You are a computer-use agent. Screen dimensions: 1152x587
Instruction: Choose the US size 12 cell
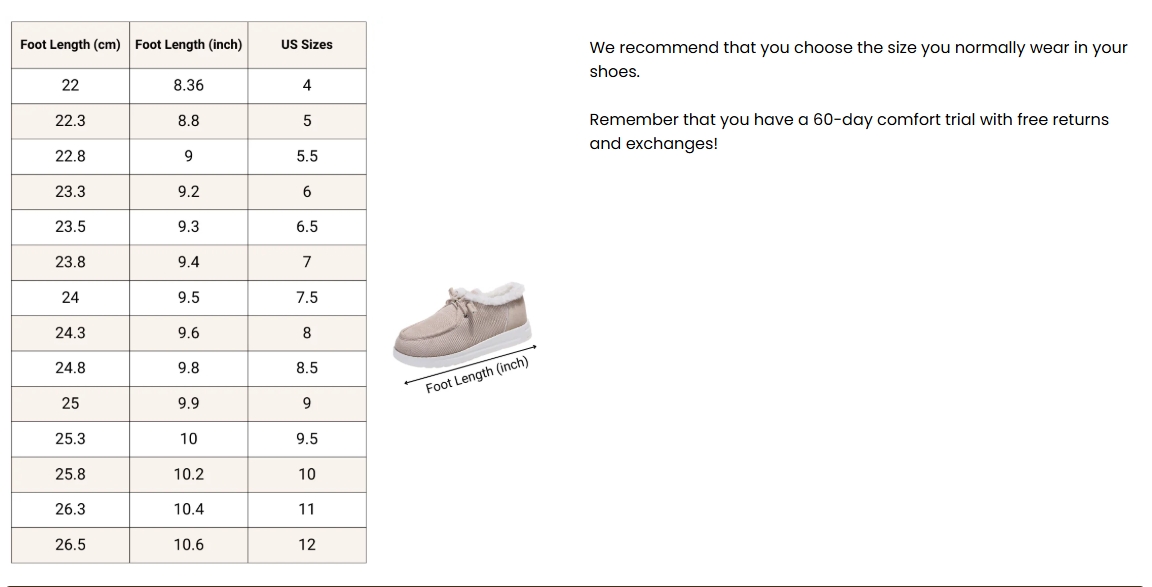(307, 545)
